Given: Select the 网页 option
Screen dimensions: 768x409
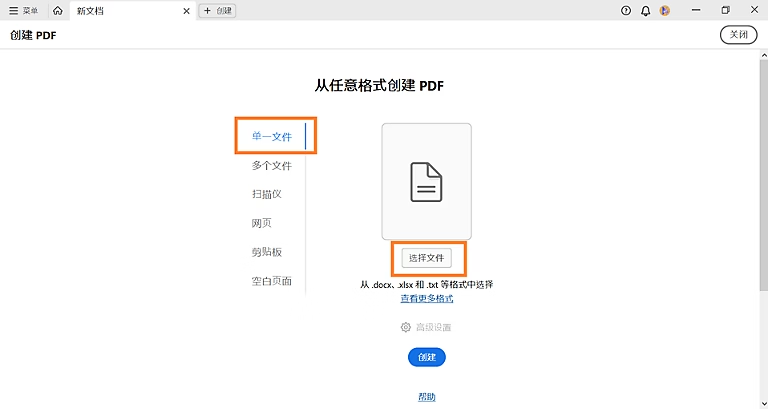Looking at the screenshot, I should (x=262, y=223).
